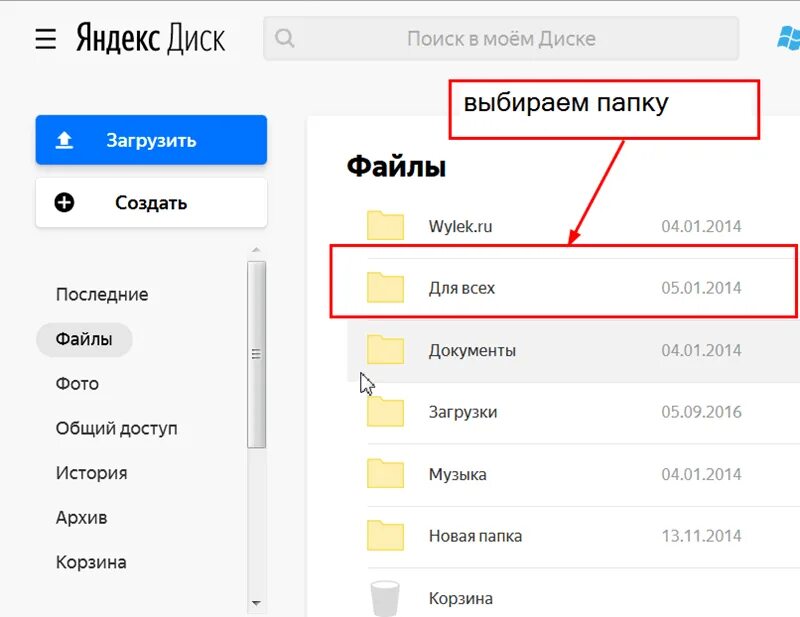Click date 05.09.2016 of Загрузки
This screenshot has width=800, height=617.
tap(701, 412)
